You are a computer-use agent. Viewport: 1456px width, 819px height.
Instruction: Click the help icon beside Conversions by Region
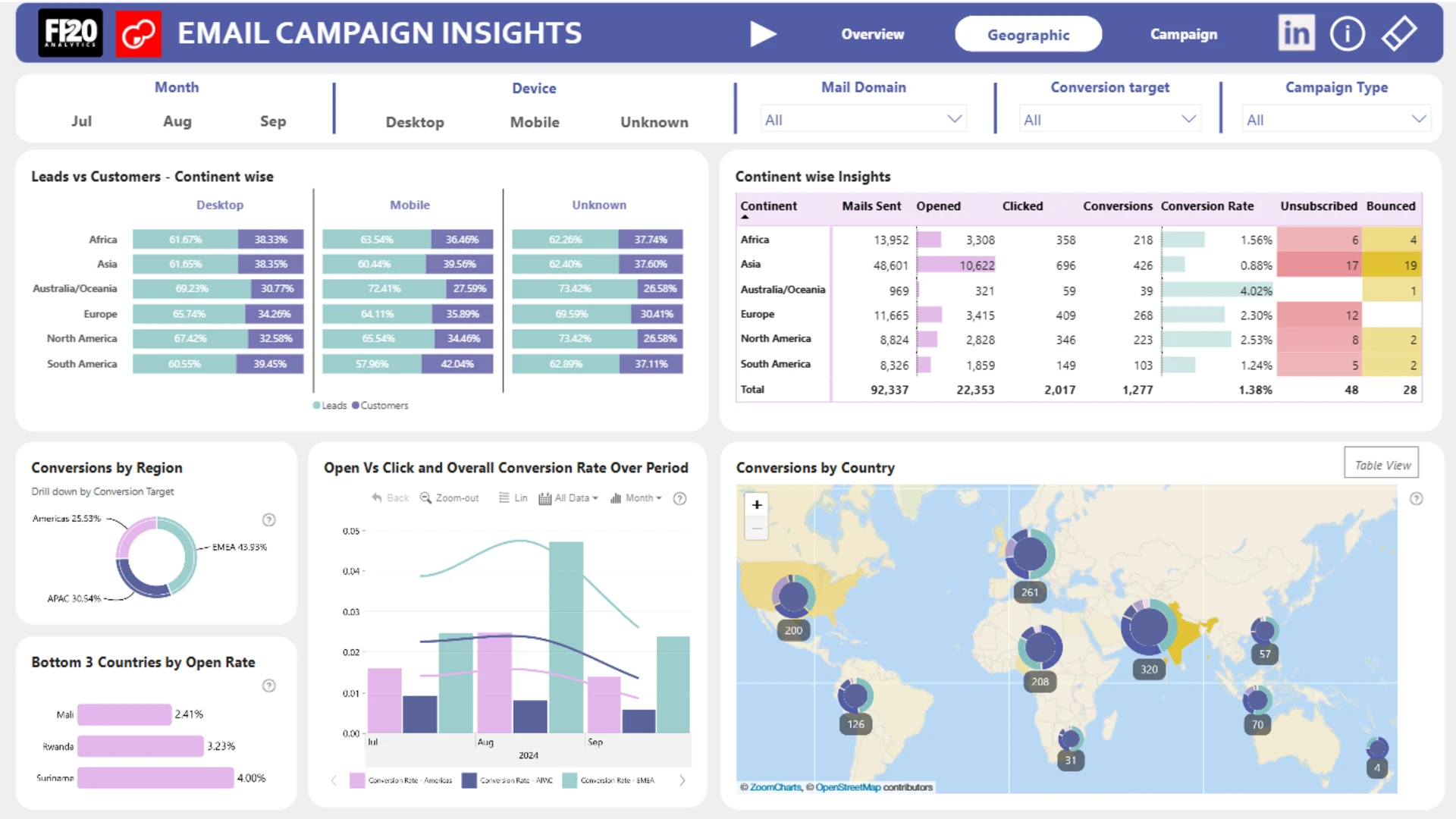268,519
